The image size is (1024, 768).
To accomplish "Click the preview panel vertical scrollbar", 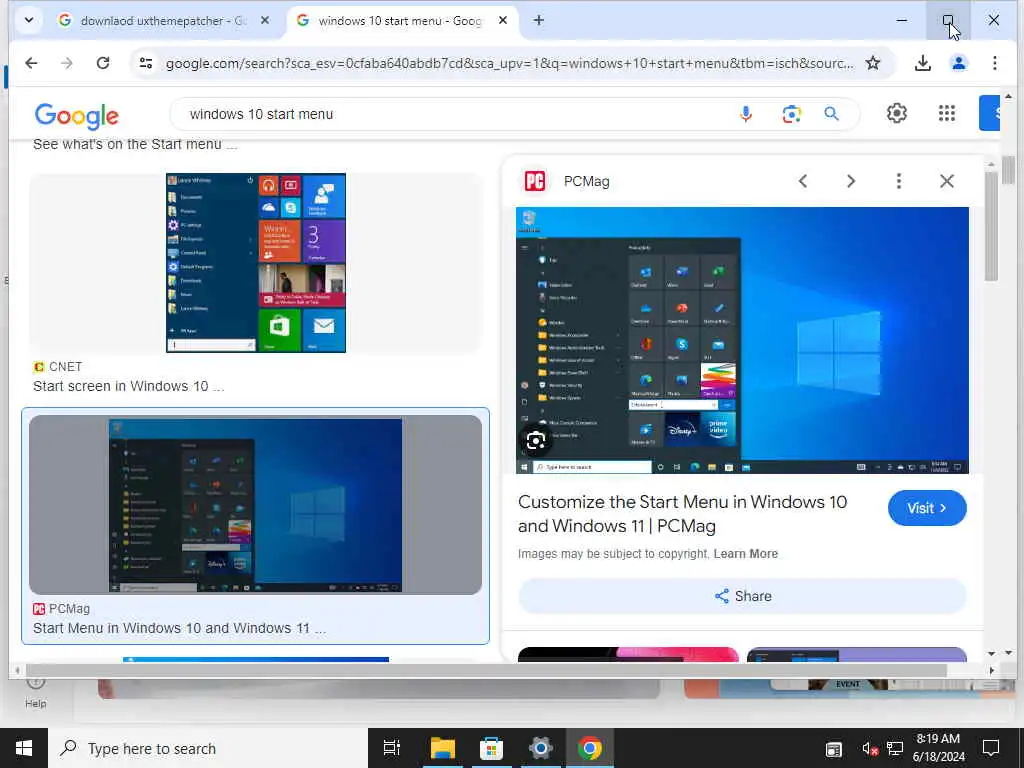I will click(x=991, y=225).
